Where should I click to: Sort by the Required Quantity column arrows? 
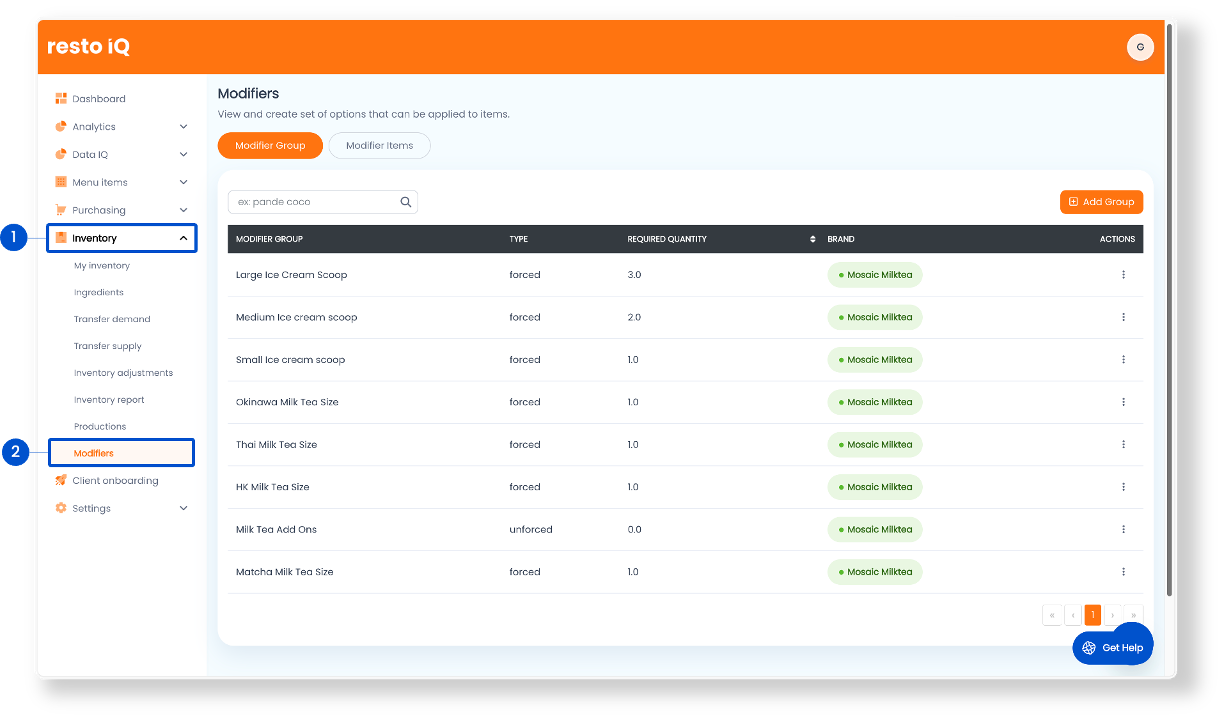coord(812,239)
